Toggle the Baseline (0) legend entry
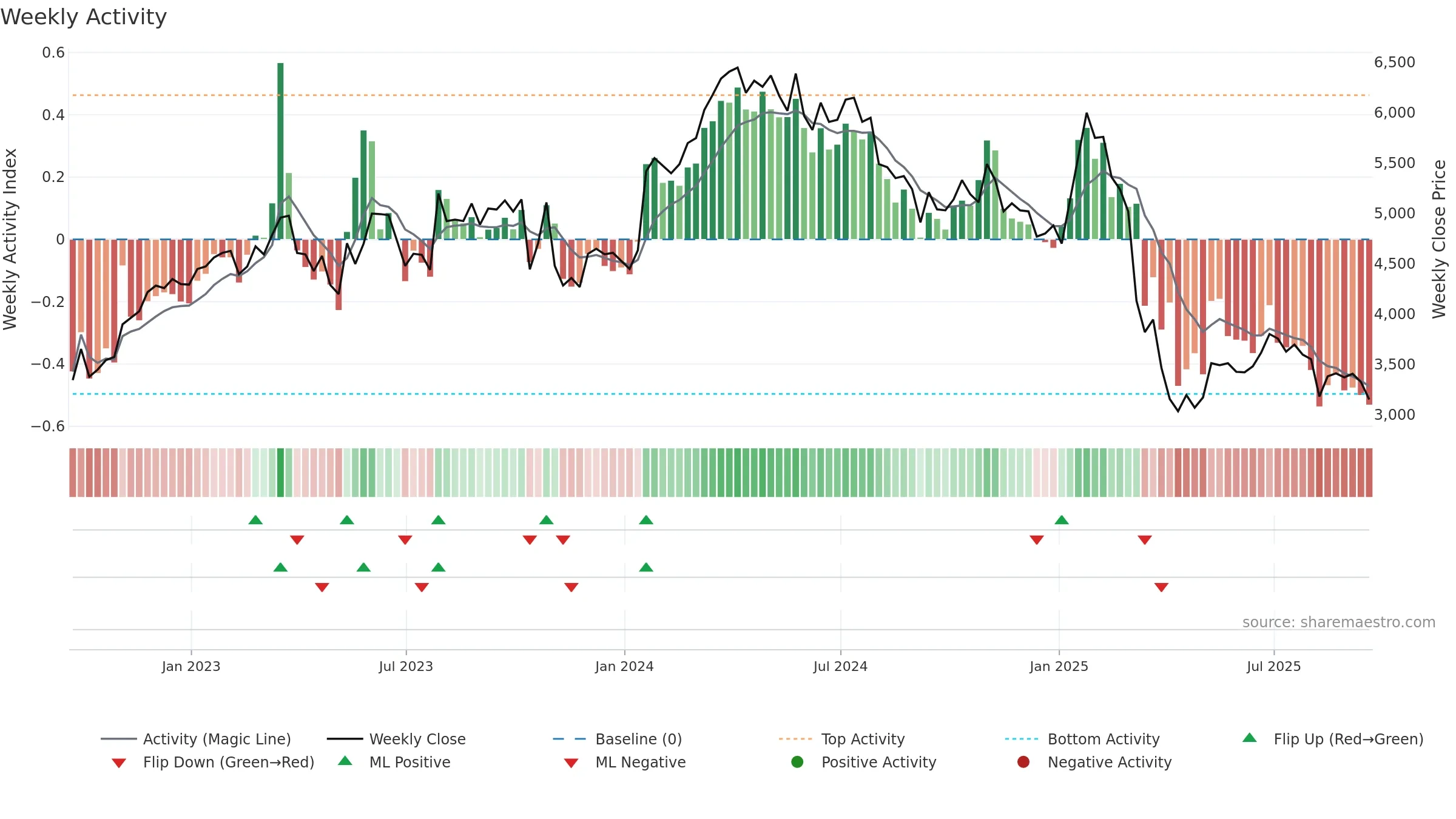Image resolution: width=1456 pixels, height=819 pixels. pyautogui.click(x=618, y=739)
